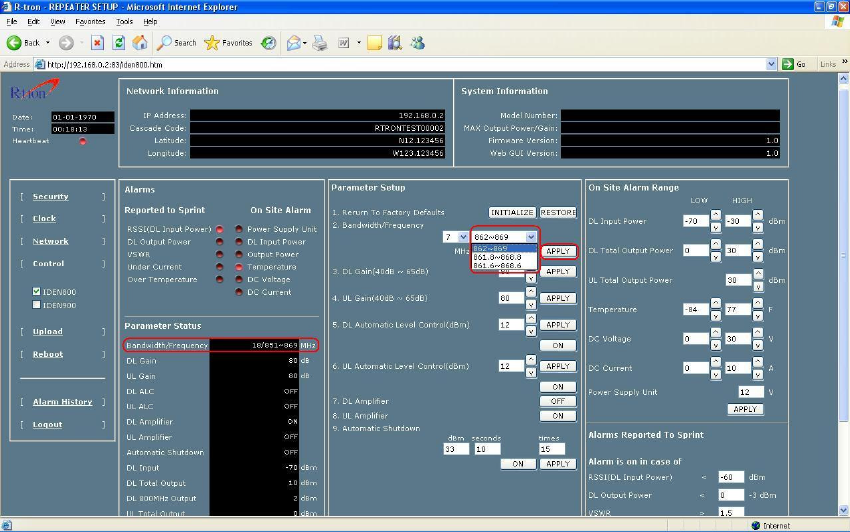850x532 pixels.
Task: Uncheck the IDEN800 checkbox
Action: tap(38, 293)
